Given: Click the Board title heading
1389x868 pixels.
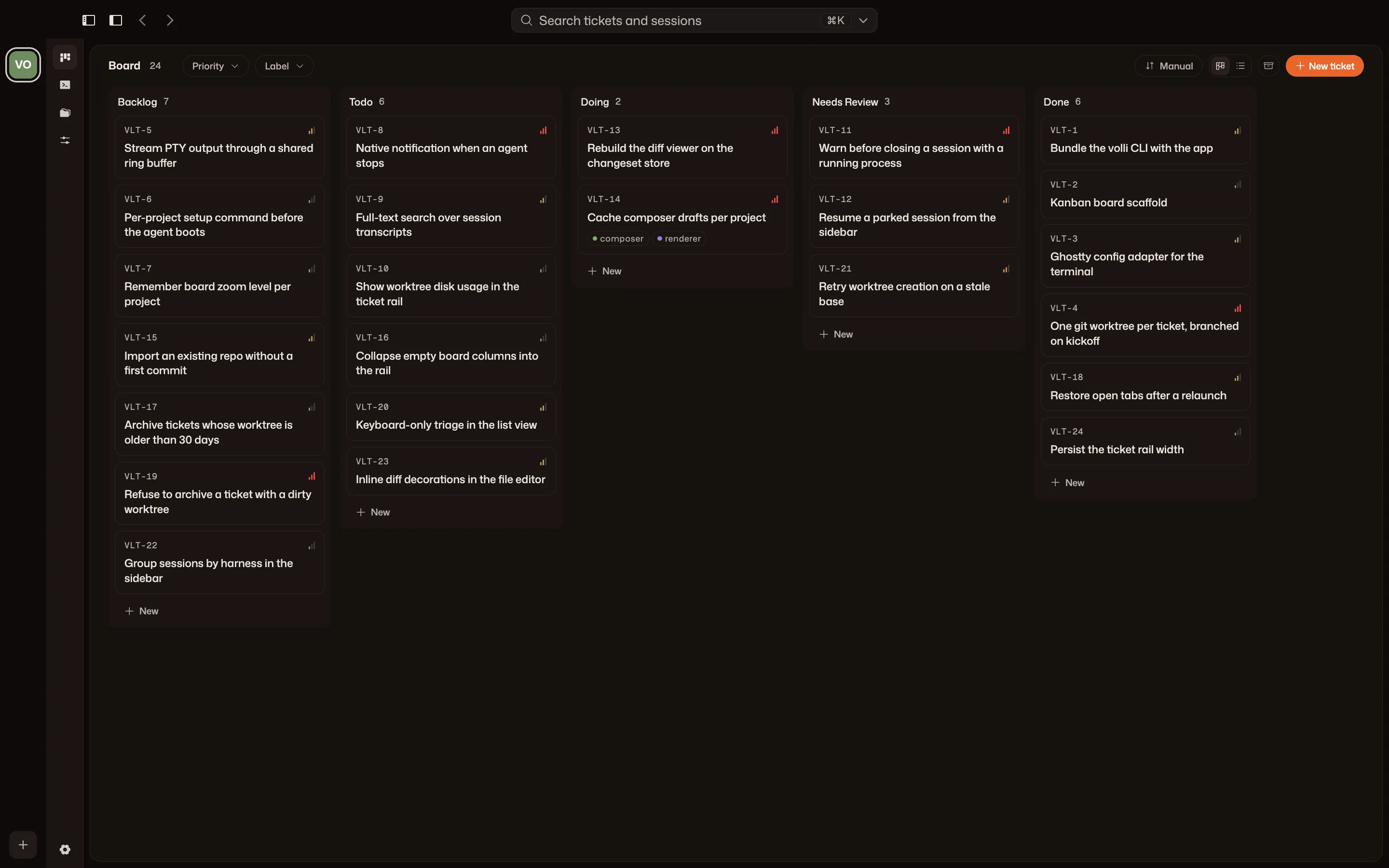Looking at the screenshot, I should (124, 66).
